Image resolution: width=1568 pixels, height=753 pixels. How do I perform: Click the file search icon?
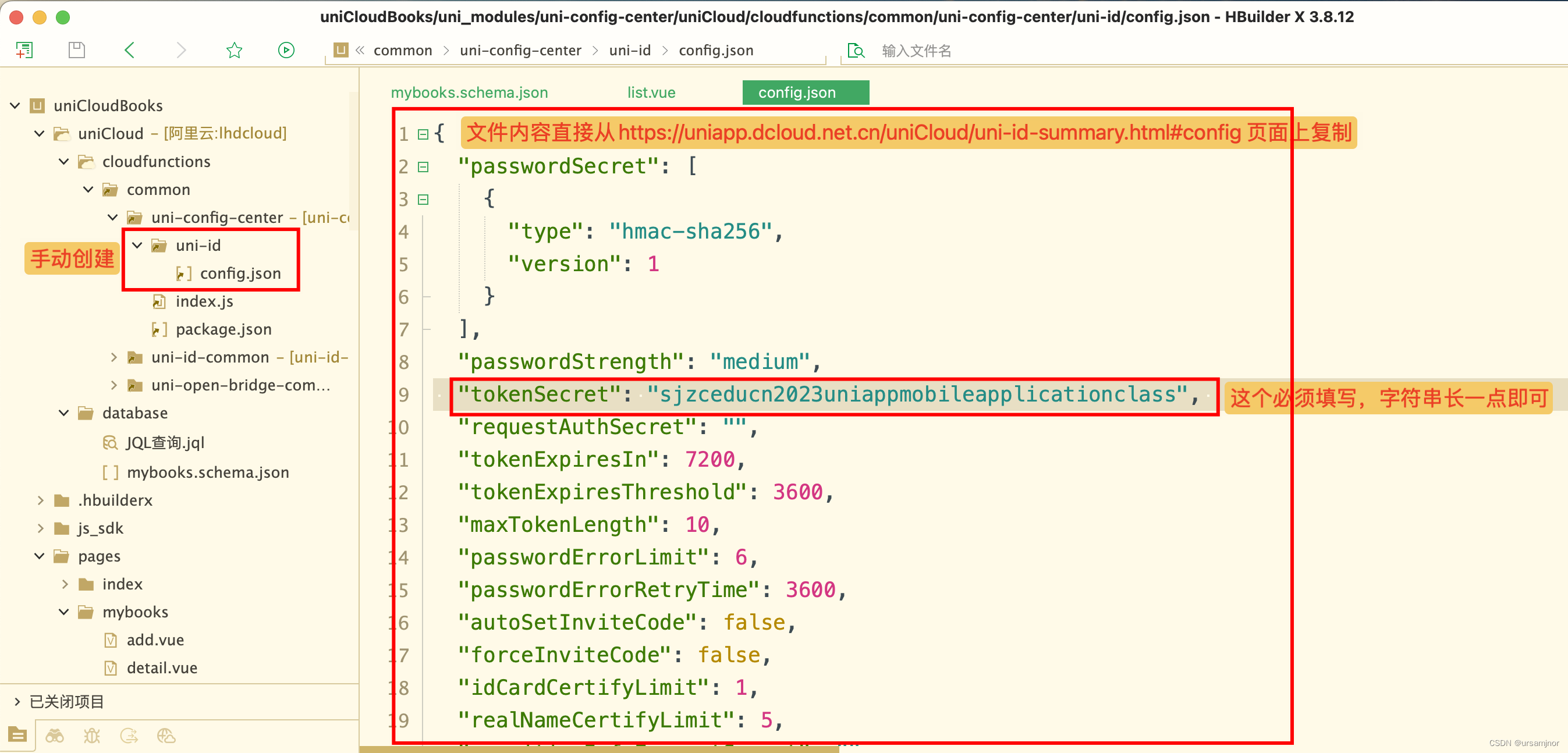pyautogui.click(x=856, y=51)
